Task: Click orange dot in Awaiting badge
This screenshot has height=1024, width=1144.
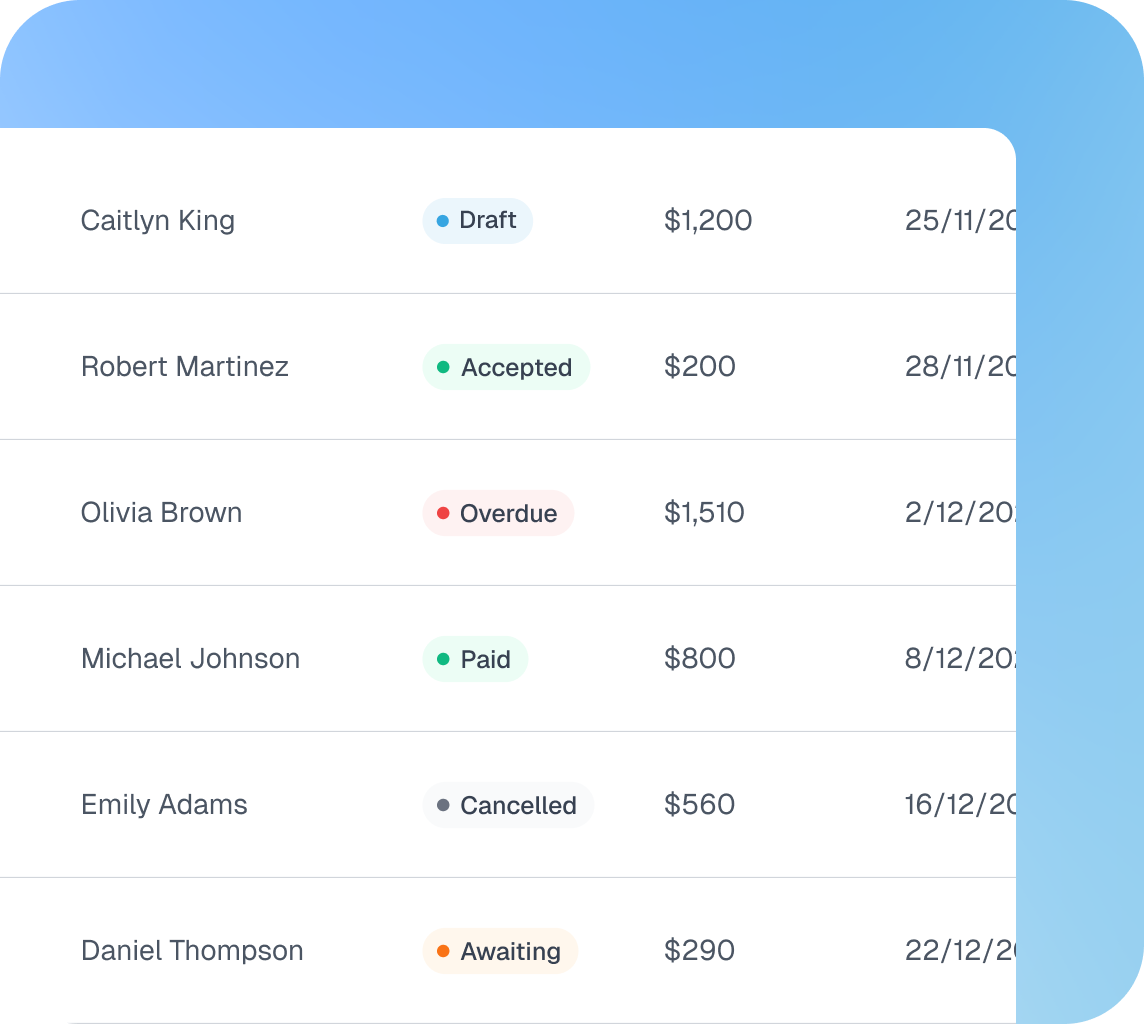Action: [443, 950]
